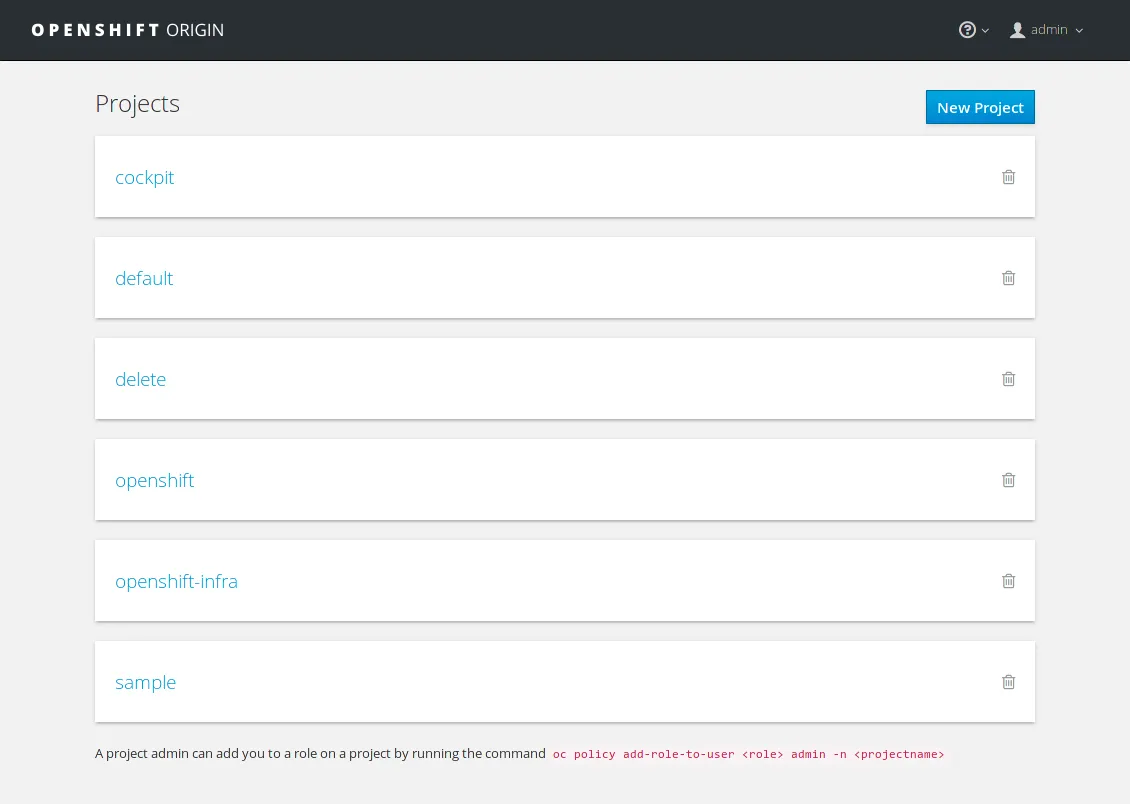Select the oc policy add-role-to-user command text

click(x=749, y=754)
